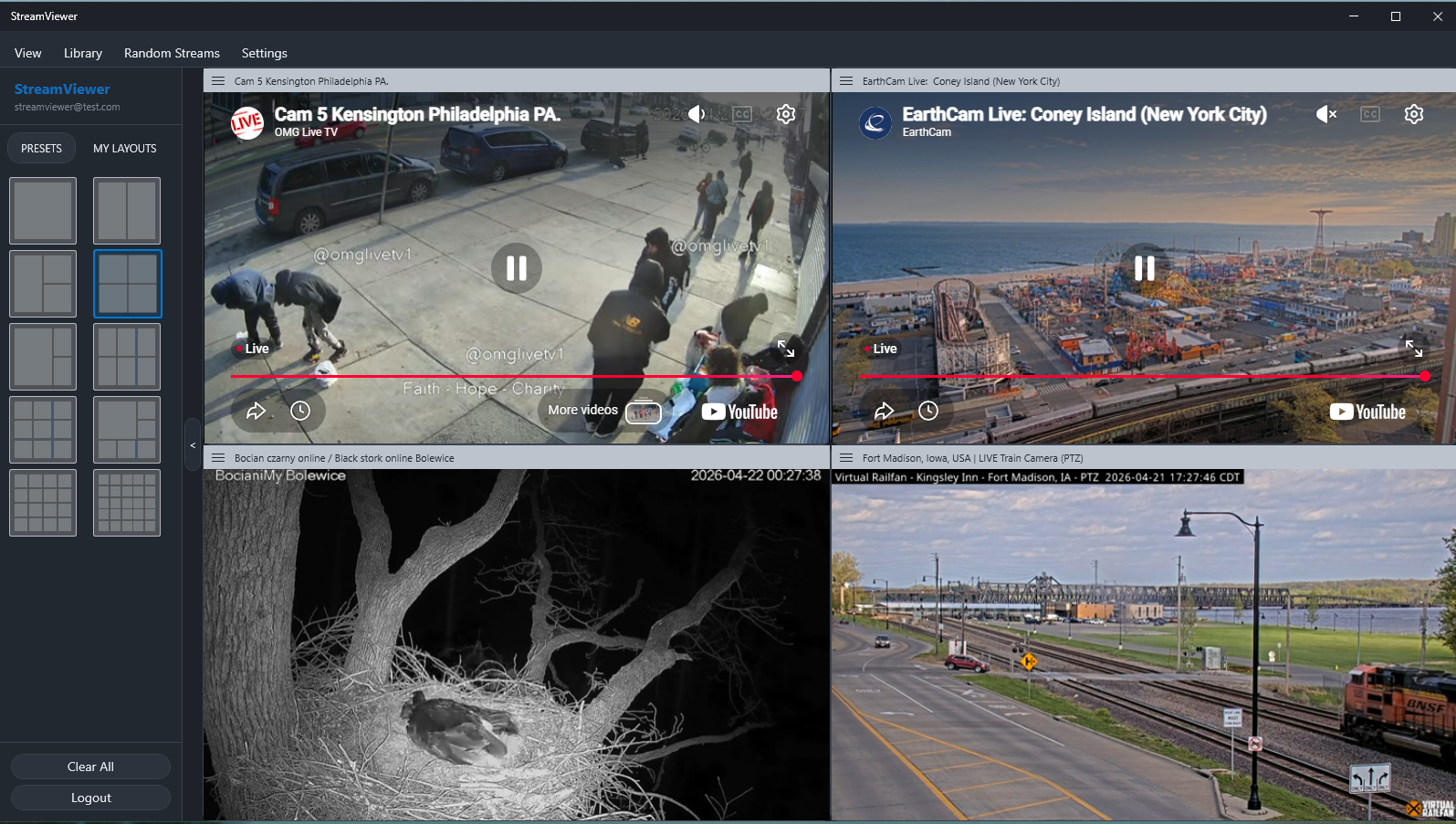
Task: Click Watch Later clock on Coney Island video
Action: [x=928, y=411]
